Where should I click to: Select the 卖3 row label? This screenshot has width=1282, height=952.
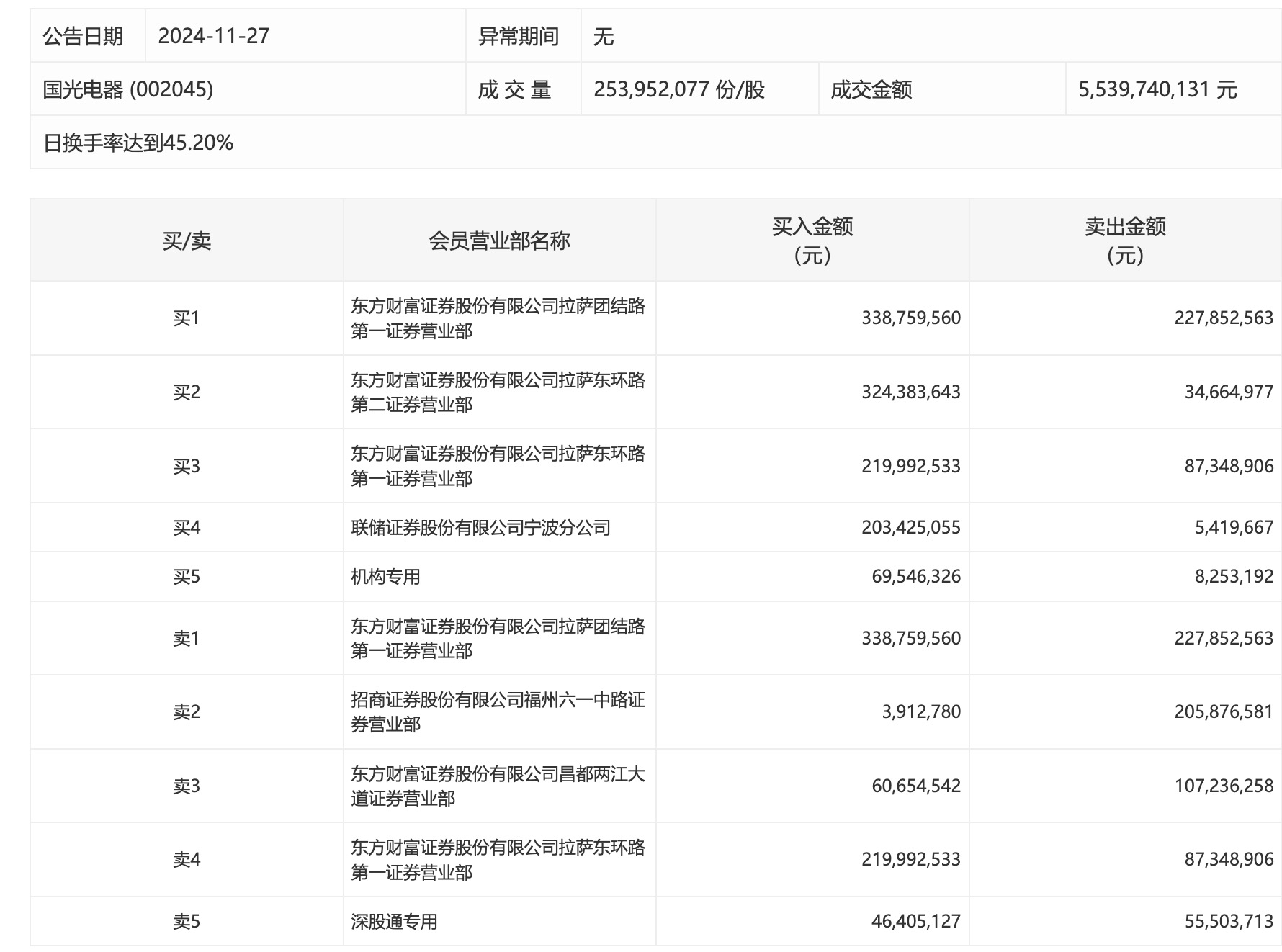pos(187,786)
